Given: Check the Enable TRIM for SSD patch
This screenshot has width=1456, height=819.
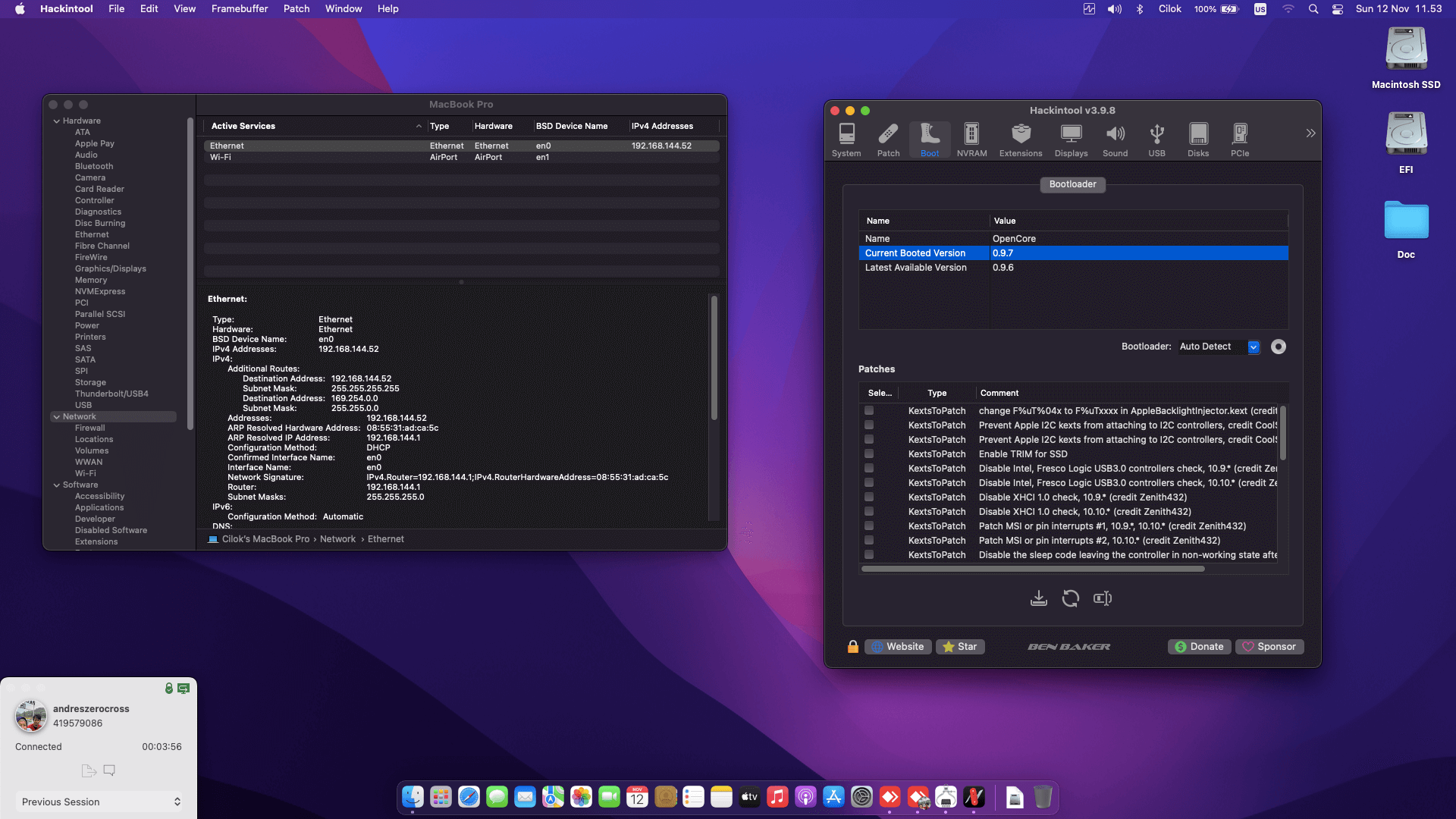Looking at the screenshot, I should click(x=869, y=454).
